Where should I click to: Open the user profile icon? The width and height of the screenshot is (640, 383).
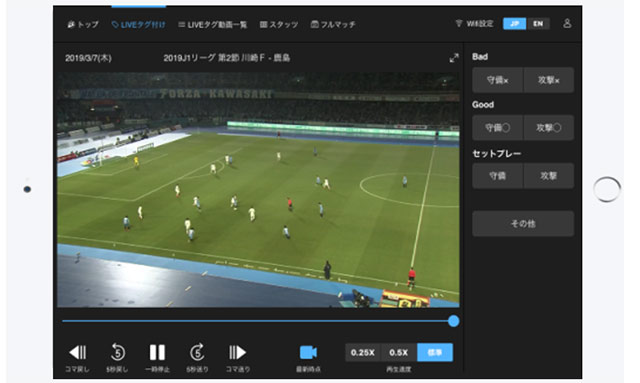pos(567,24)
